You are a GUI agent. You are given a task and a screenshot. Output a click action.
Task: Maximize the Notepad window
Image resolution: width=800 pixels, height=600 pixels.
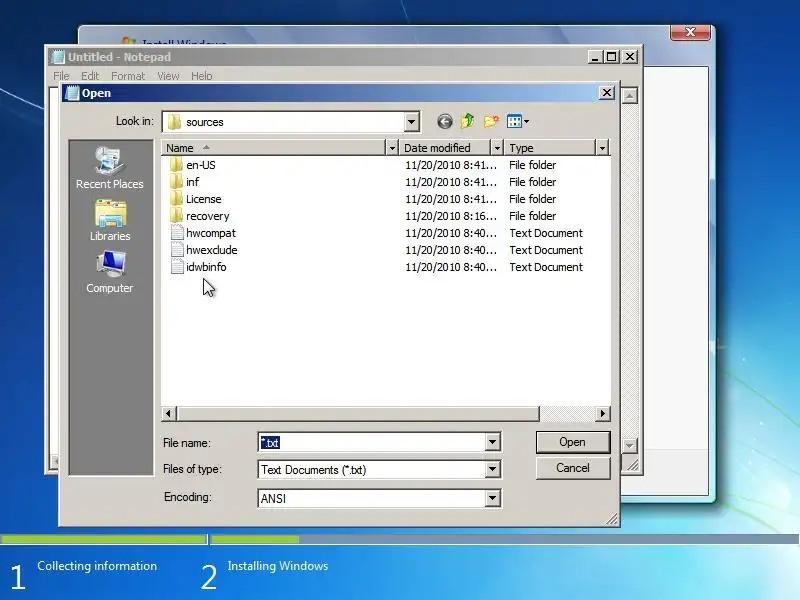point(612,57)
